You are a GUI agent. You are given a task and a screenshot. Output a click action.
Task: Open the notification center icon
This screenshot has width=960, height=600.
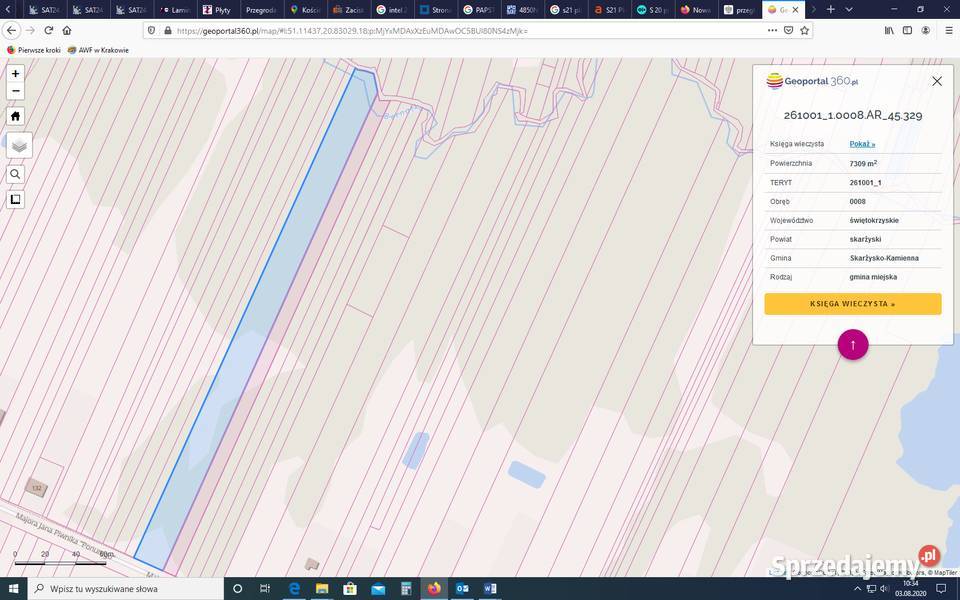pyautogui.click(x=941, y=588)
